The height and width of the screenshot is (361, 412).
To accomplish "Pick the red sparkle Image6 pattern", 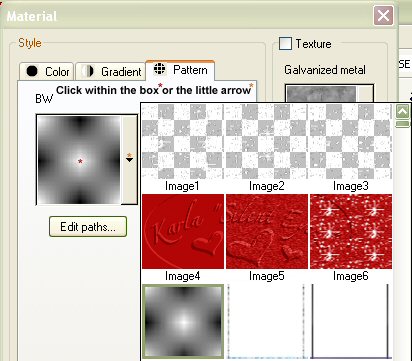I will (351, 231).
